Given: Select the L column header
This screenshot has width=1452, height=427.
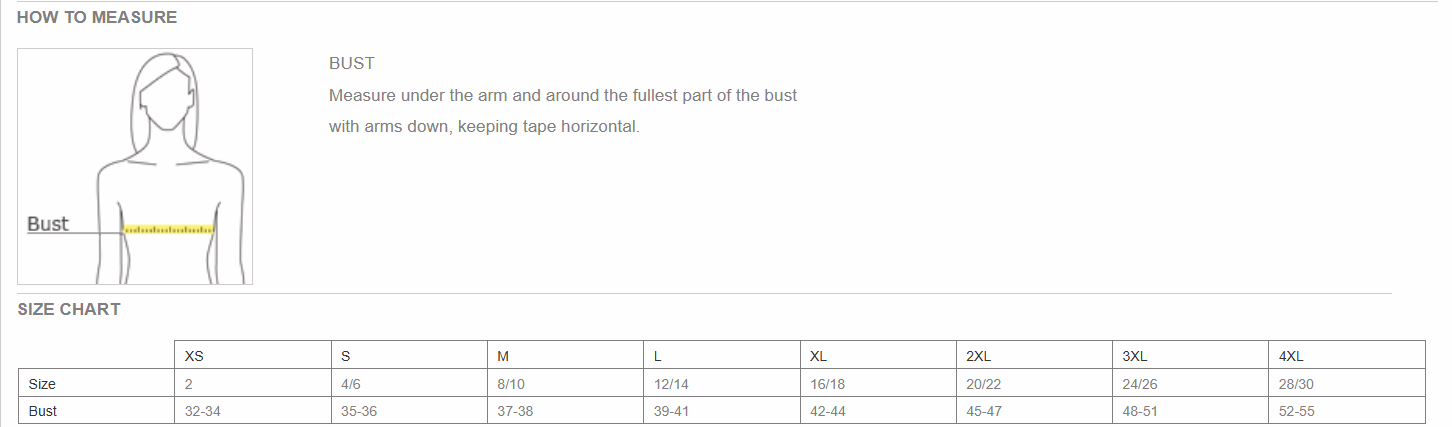Looking at the screenshot, I should point(658,356).
